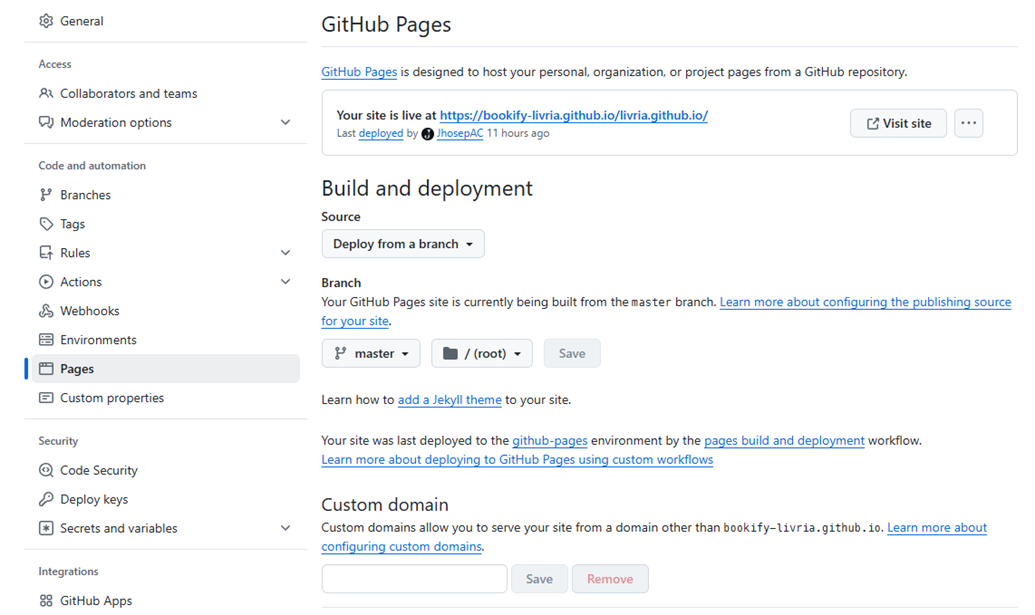Open add a Jekyll theme link
Image resolution: width=1035 pixels, height=615 pixels.
(450, 400)
